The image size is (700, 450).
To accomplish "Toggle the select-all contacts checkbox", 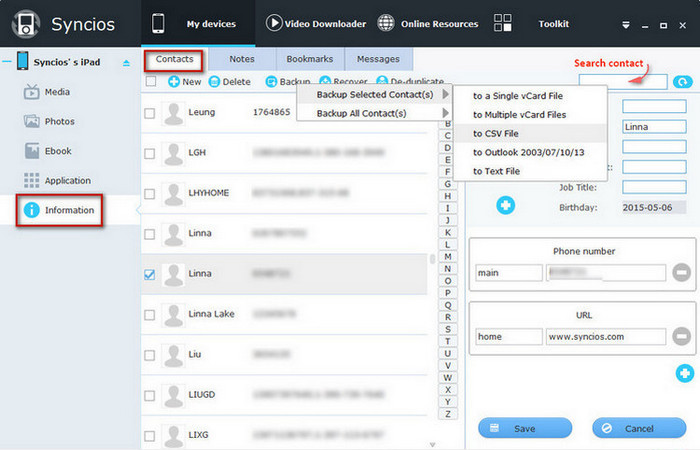I will [151, 81].
